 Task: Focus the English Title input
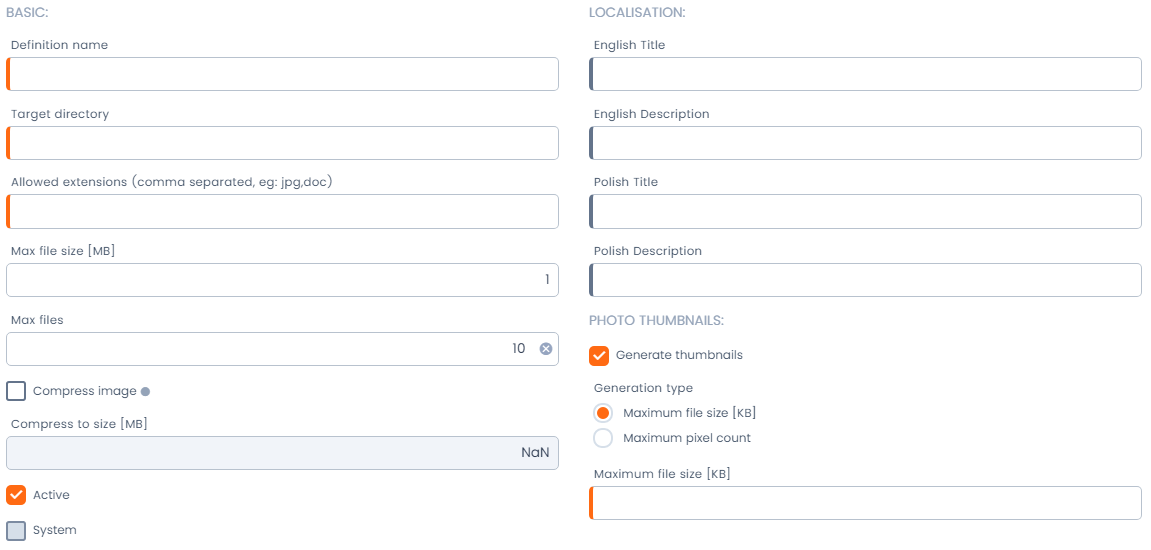(866, 74)
